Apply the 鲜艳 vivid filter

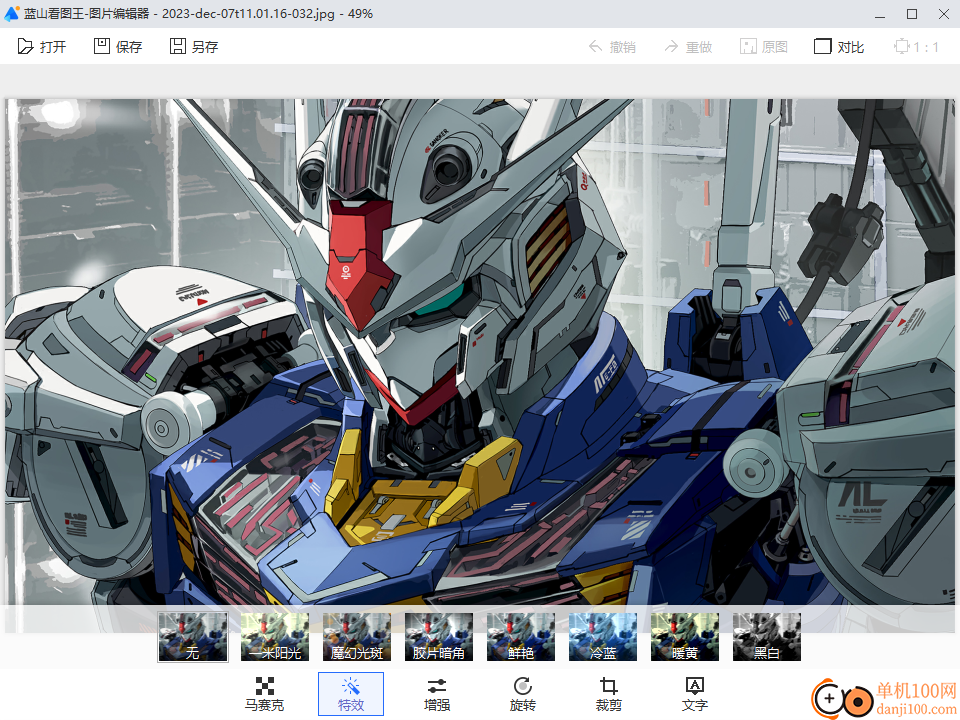[x=521, y=637]
